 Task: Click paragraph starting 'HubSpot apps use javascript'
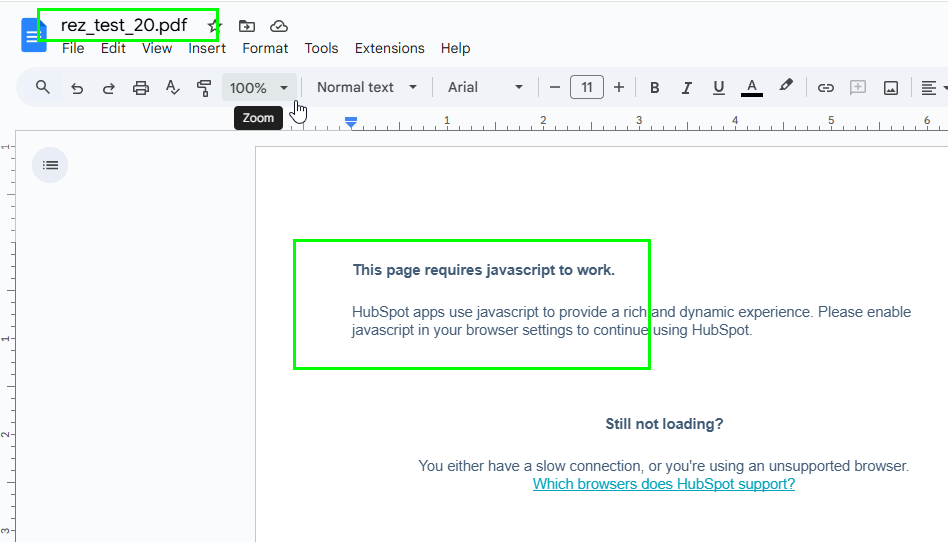tap(631, 321)
